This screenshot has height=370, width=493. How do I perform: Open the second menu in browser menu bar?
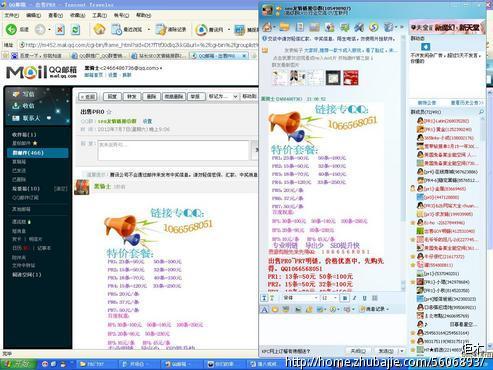click(34, 15)
